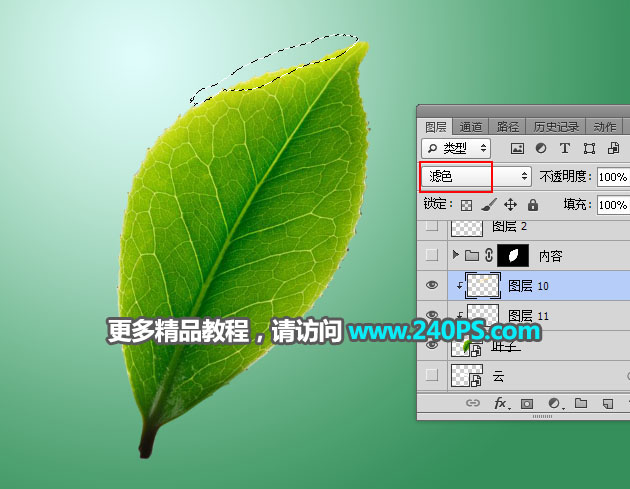
Task: Open the 路径 tab
Action: coord(507,127)
